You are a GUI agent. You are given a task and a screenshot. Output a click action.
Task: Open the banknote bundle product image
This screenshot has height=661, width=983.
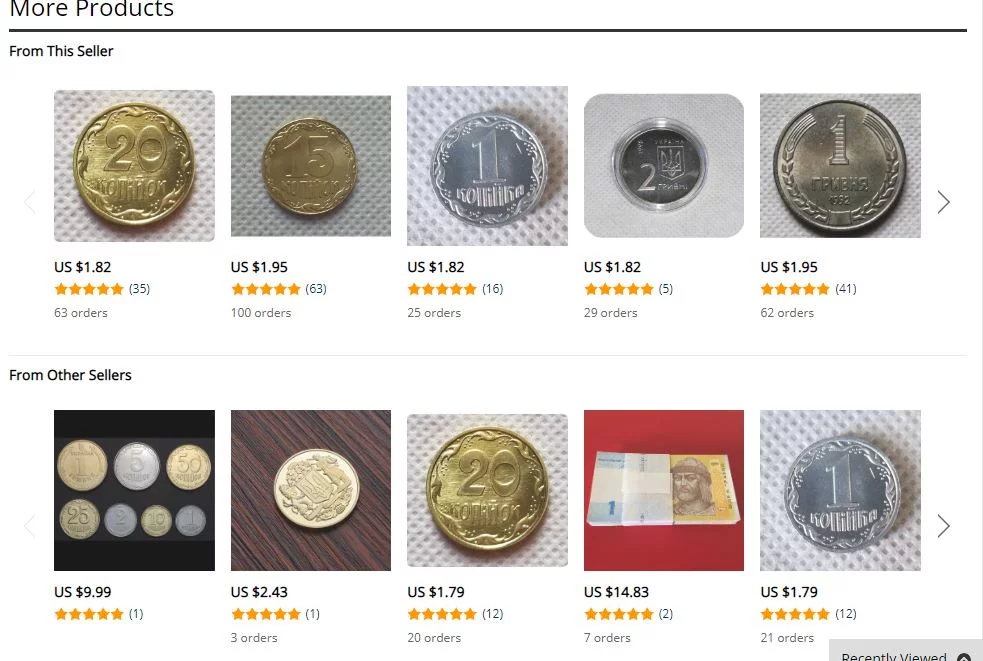coord(664,490)
